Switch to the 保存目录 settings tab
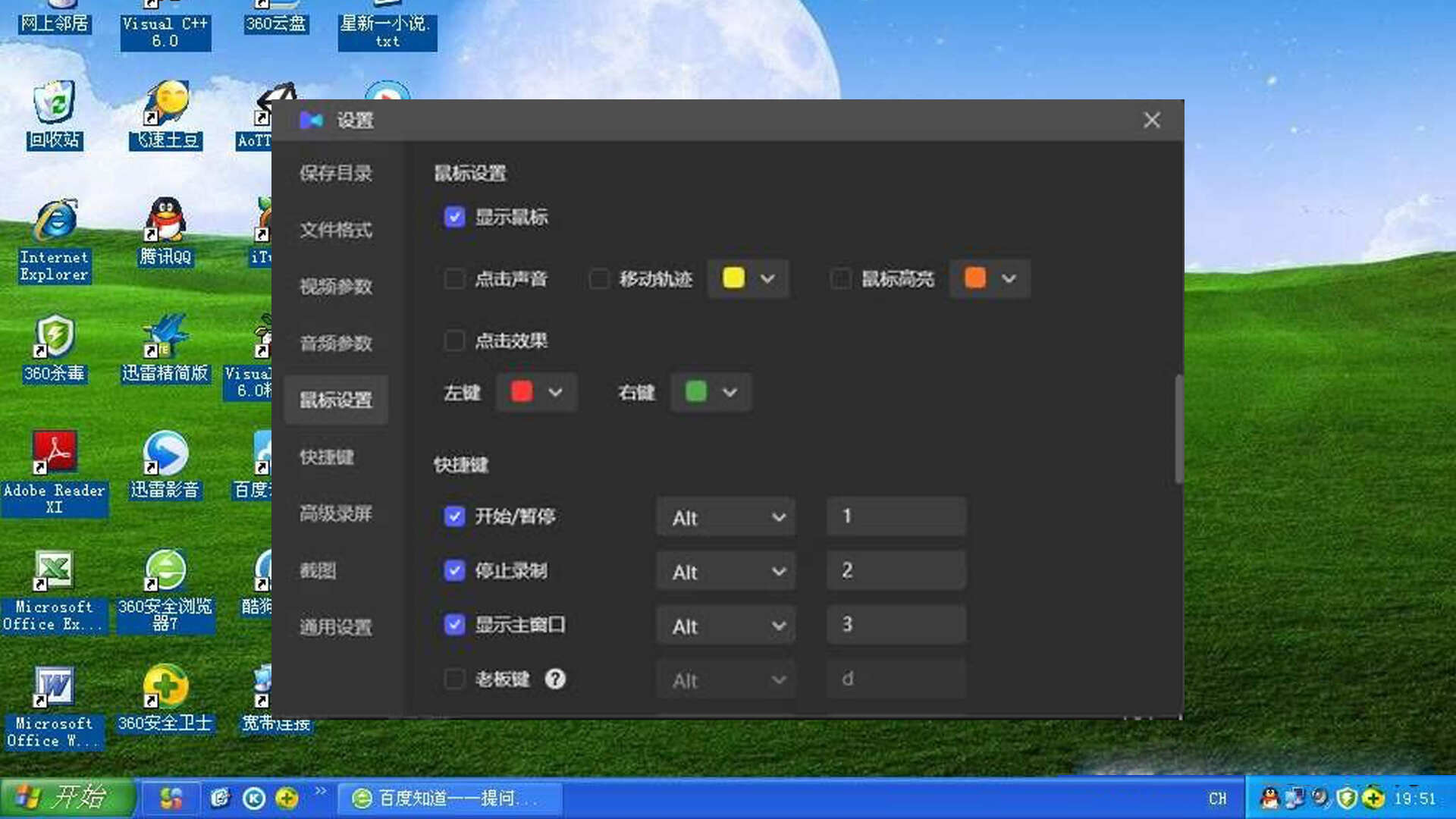Viewport: 1456px width, 819px height. click(336, 173)
